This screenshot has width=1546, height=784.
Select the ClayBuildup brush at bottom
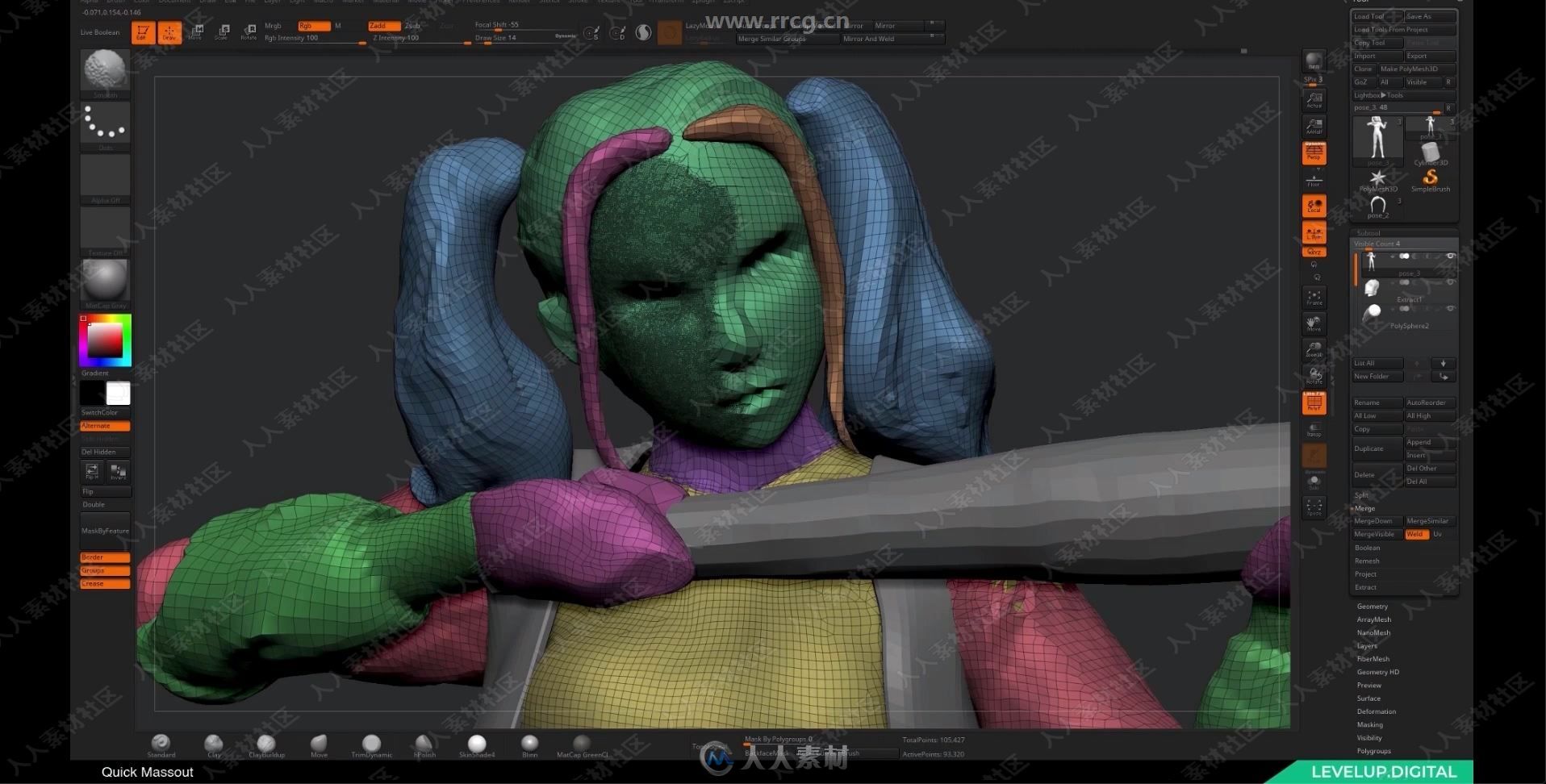coord(266,745)
